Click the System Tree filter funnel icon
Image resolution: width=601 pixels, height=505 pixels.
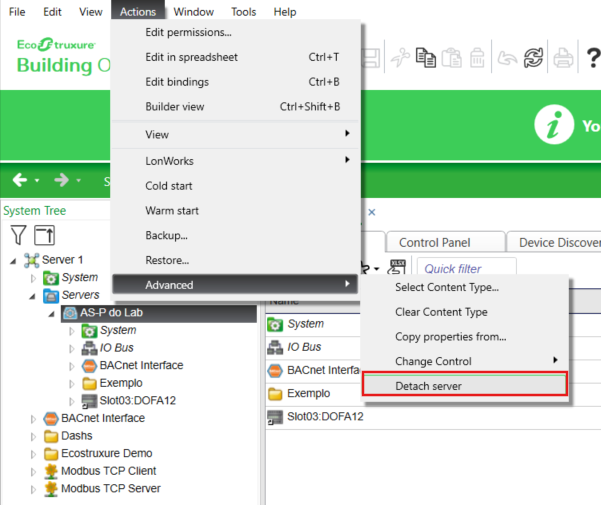pos(18,235)
